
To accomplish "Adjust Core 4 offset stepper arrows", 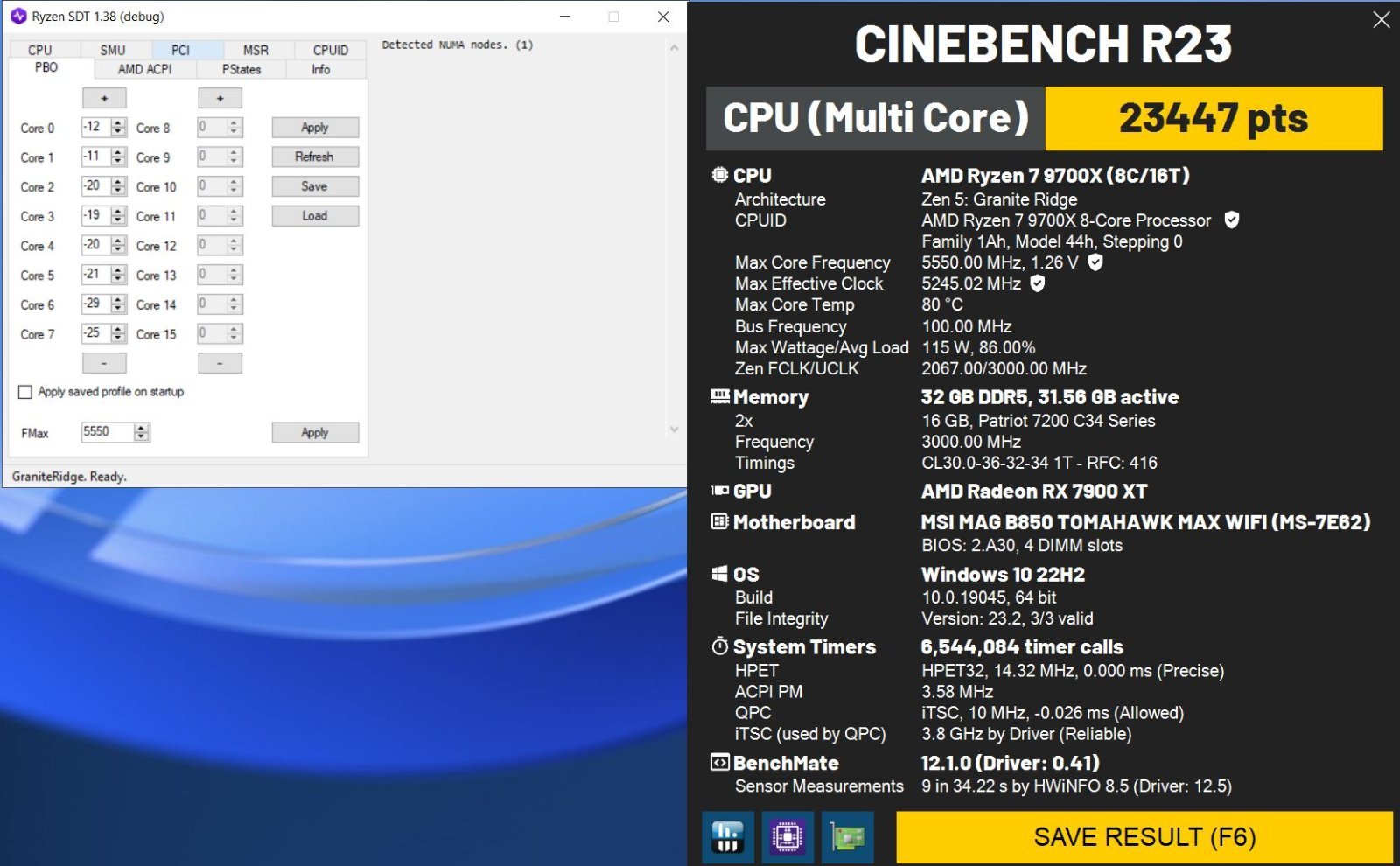I will (119, 245).
